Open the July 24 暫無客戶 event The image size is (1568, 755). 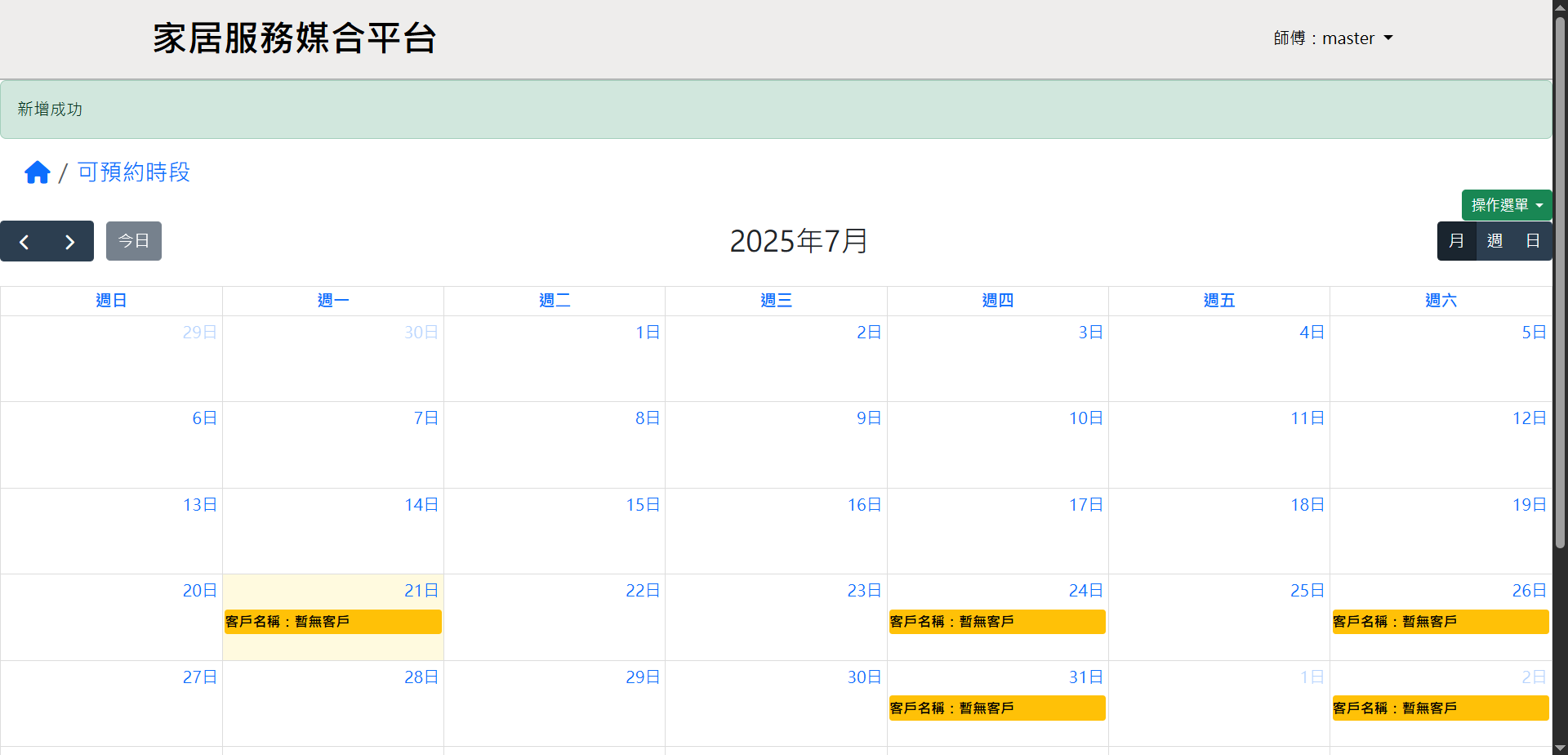click(997, 622)
